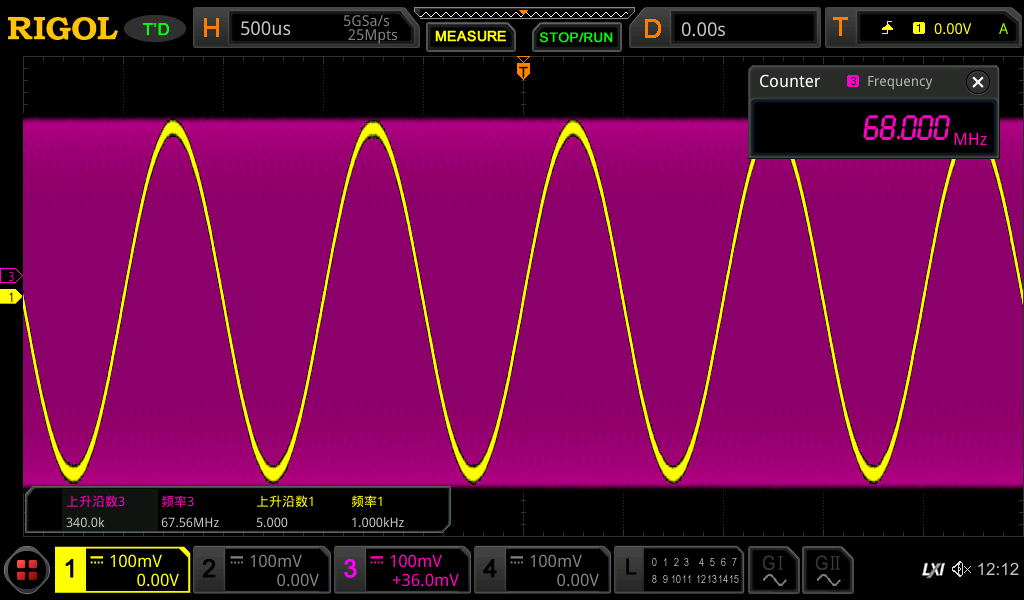Enable channel 2 display
Image resolution: width=1024 pixels, height=600 pixels.
point(261,569)
